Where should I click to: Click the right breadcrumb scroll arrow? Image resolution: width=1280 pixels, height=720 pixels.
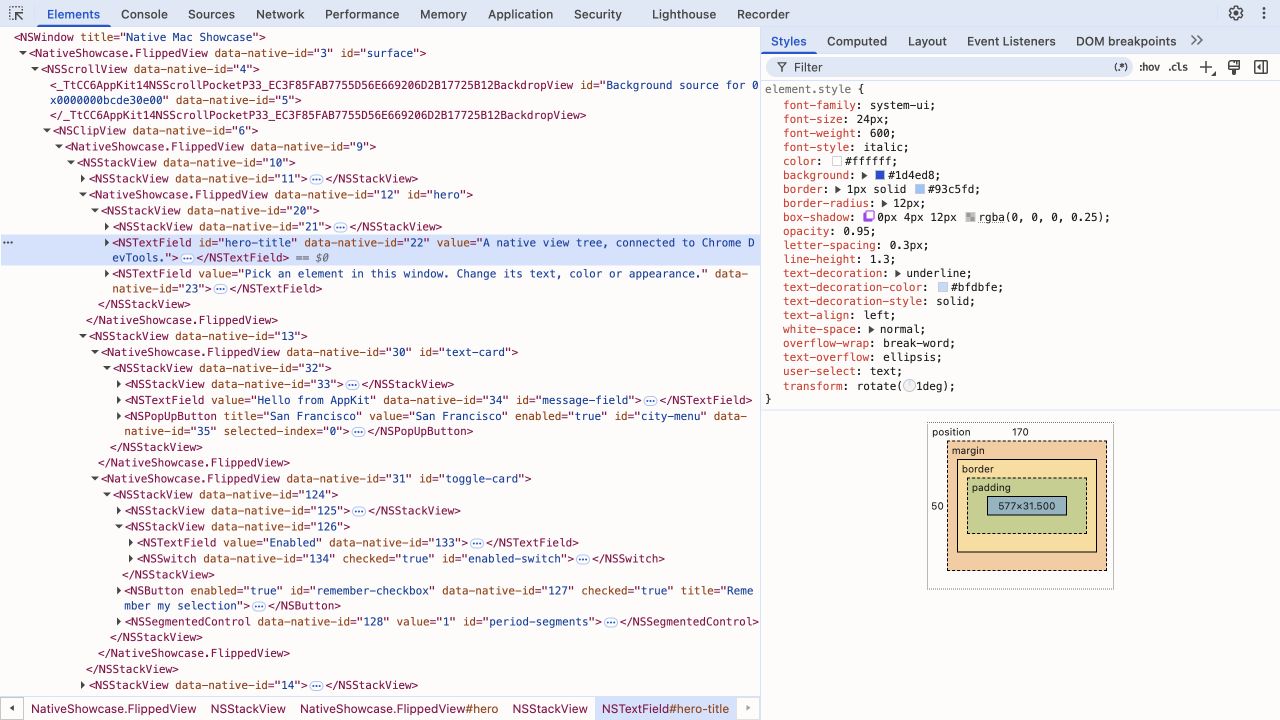pyautogui.click(x=749, y=709)
